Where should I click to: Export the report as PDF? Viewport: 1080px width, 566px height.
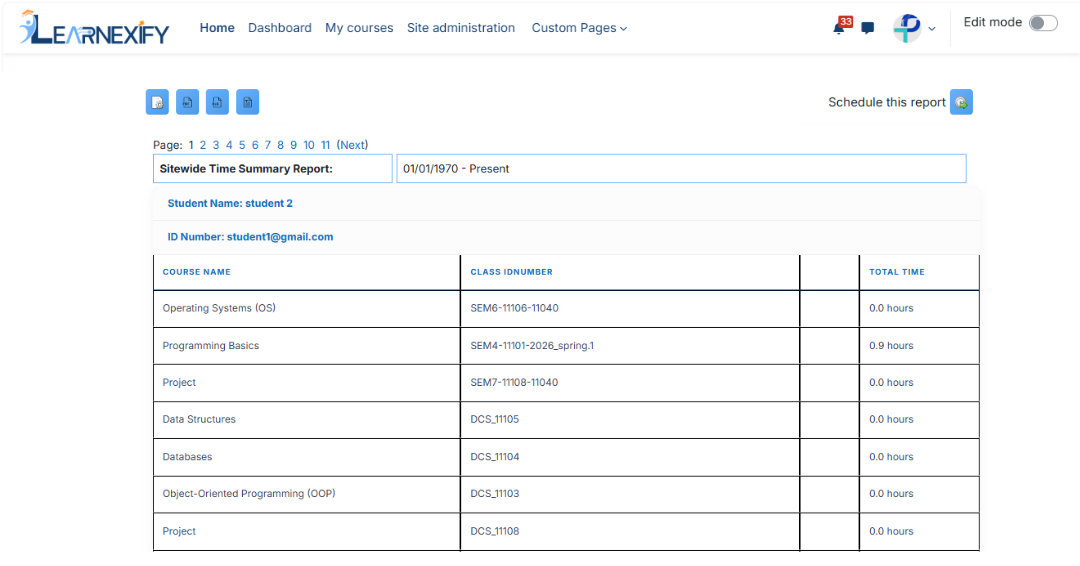[187, 102]
